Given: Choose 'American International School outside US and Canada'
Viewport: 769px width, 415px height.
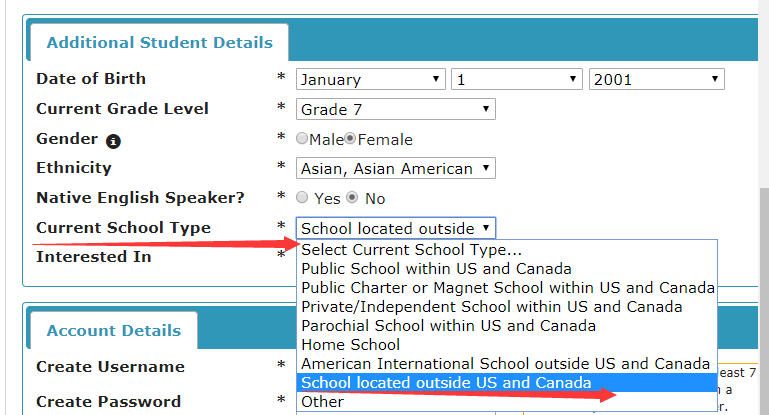Looking at the screenshot, I should pyautogui.click(x=507, y=363).
